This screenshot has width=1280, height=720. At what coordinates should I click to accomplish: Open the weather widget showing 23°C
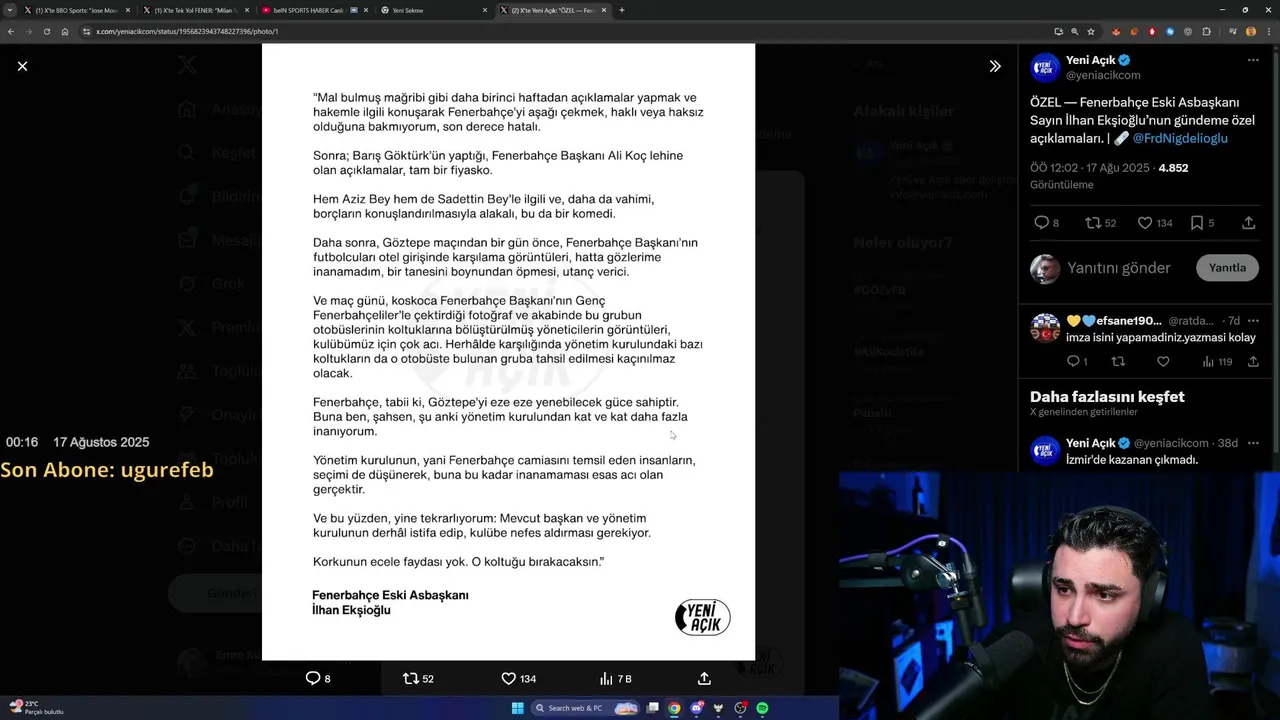pos(36,707)
